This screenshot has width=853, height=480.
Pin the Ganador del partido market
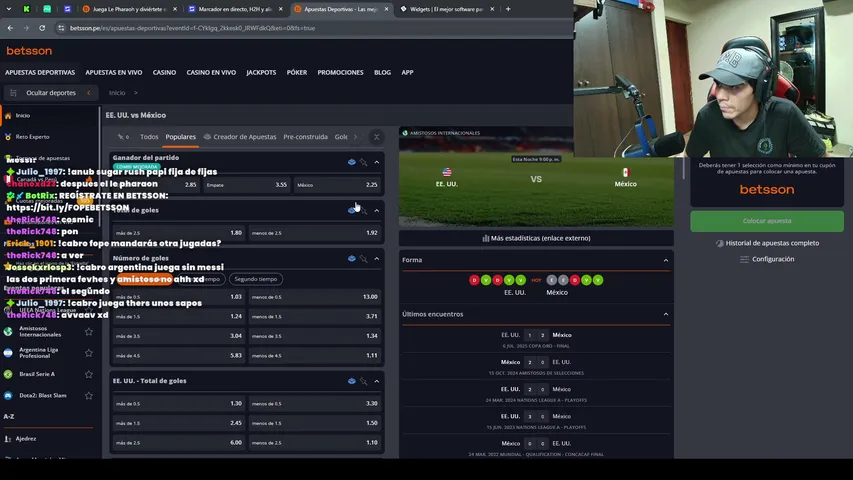[363, 162]
